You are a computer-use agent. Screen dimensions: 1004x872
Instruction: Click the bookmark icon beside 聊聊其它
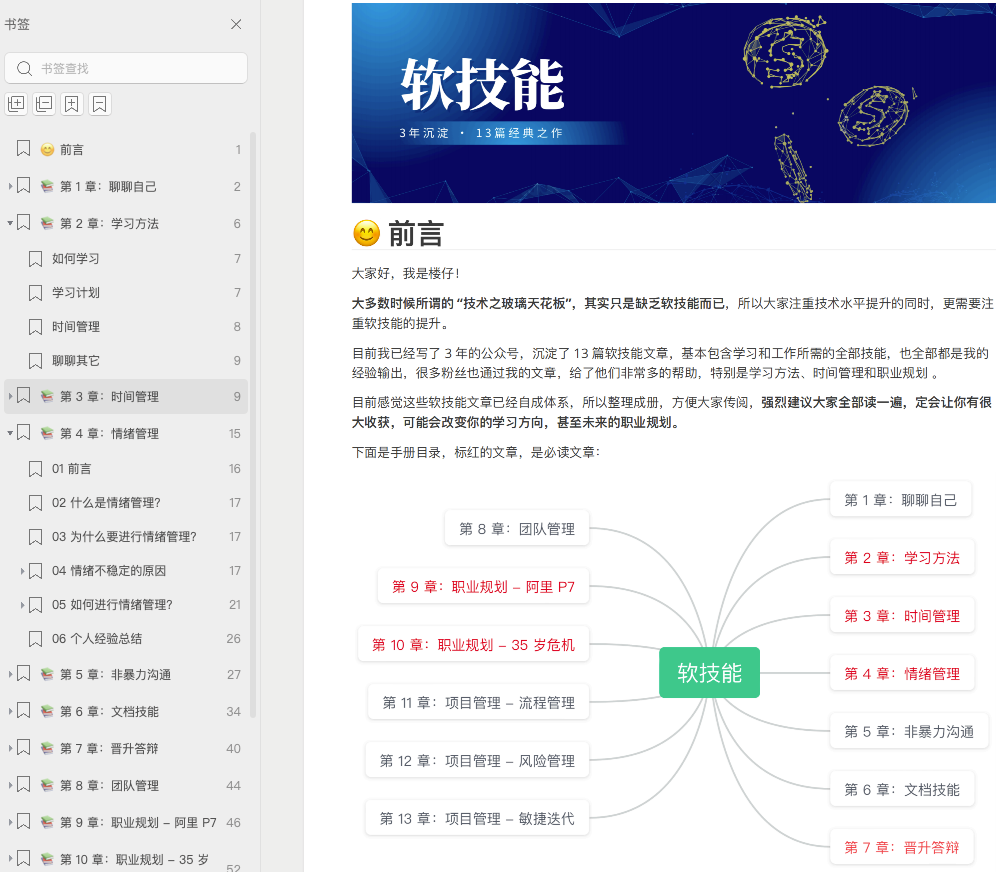coord(36,360)
